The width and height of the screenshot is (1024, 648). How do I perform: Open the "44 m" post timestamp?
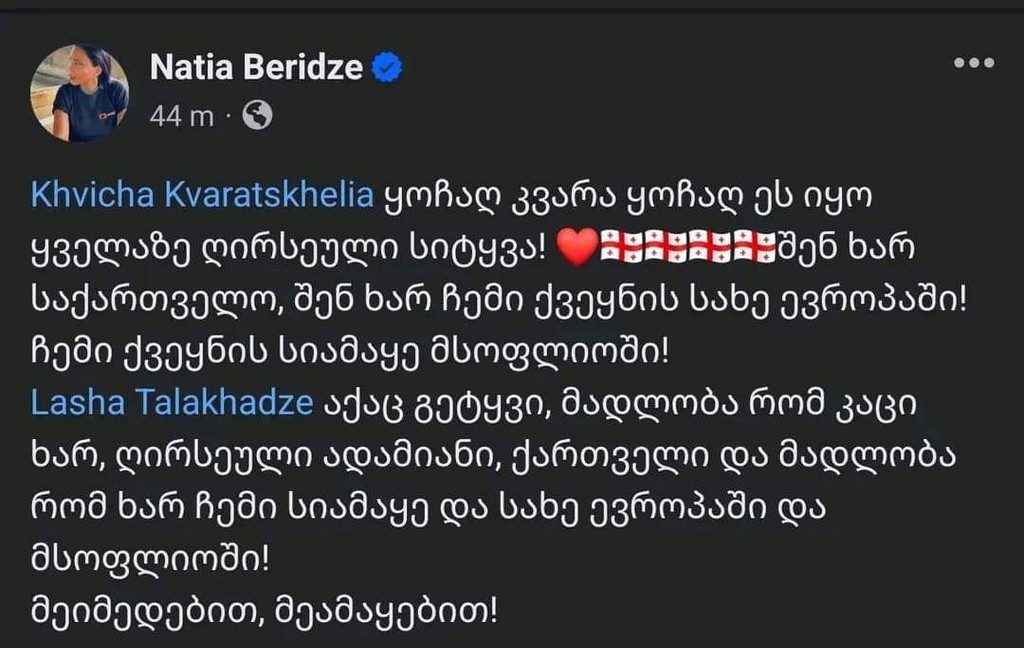coord(181,116)
